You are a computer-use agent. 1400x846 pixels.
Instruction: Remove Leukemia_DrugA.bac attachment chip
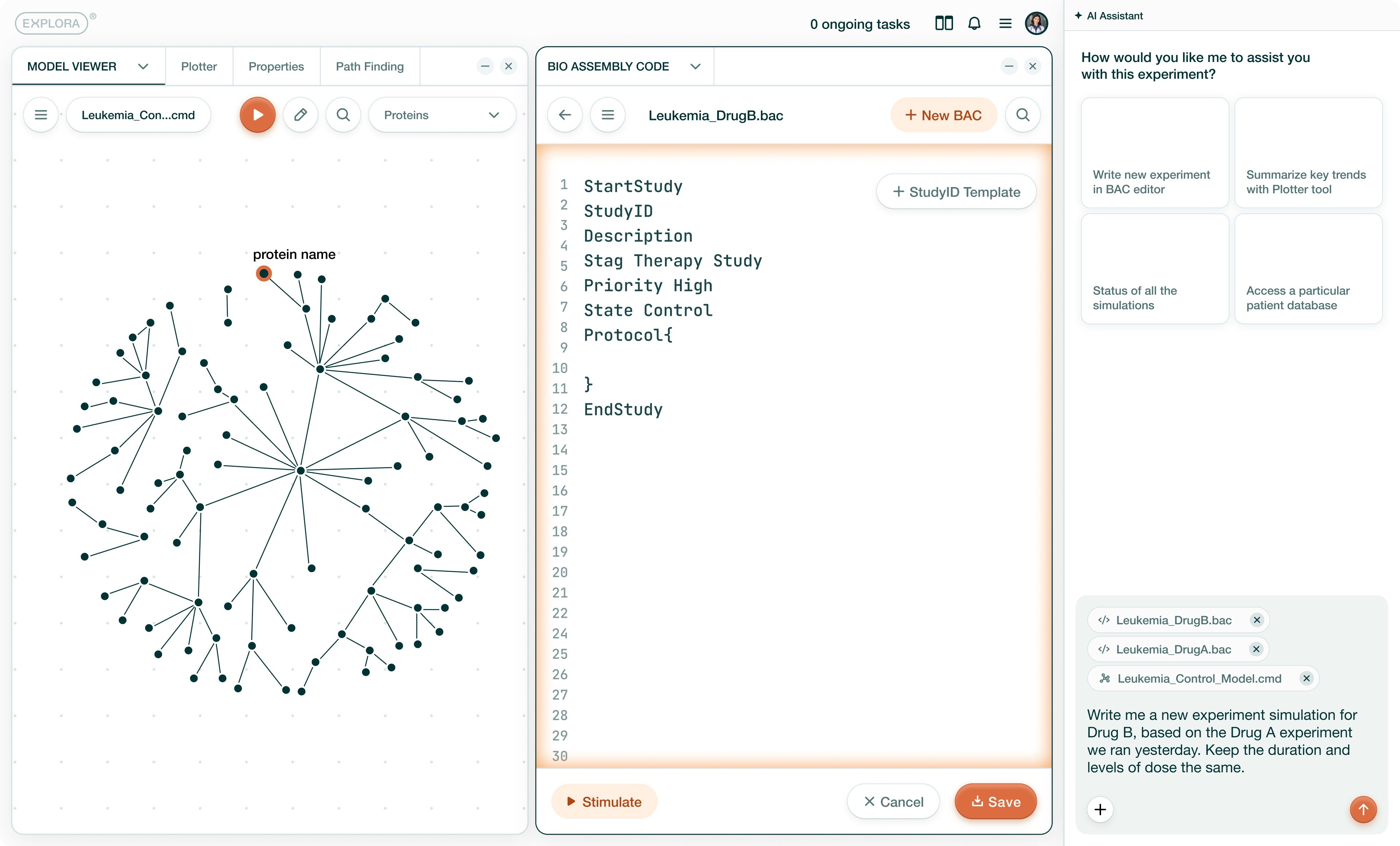[1256, 649]
